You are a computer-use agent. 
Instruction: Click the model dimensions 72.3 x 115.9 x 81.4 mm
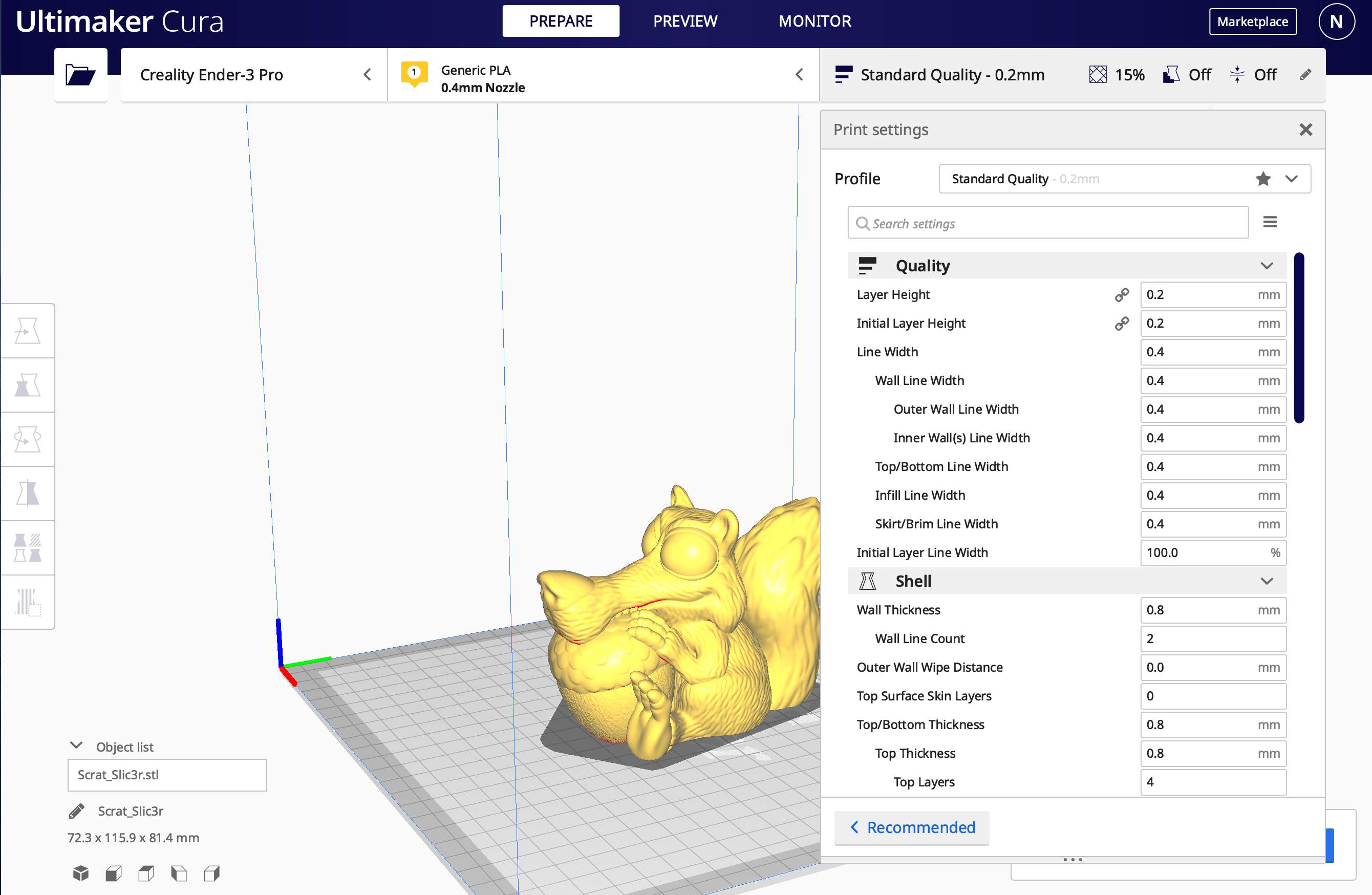tap(133, 838)
